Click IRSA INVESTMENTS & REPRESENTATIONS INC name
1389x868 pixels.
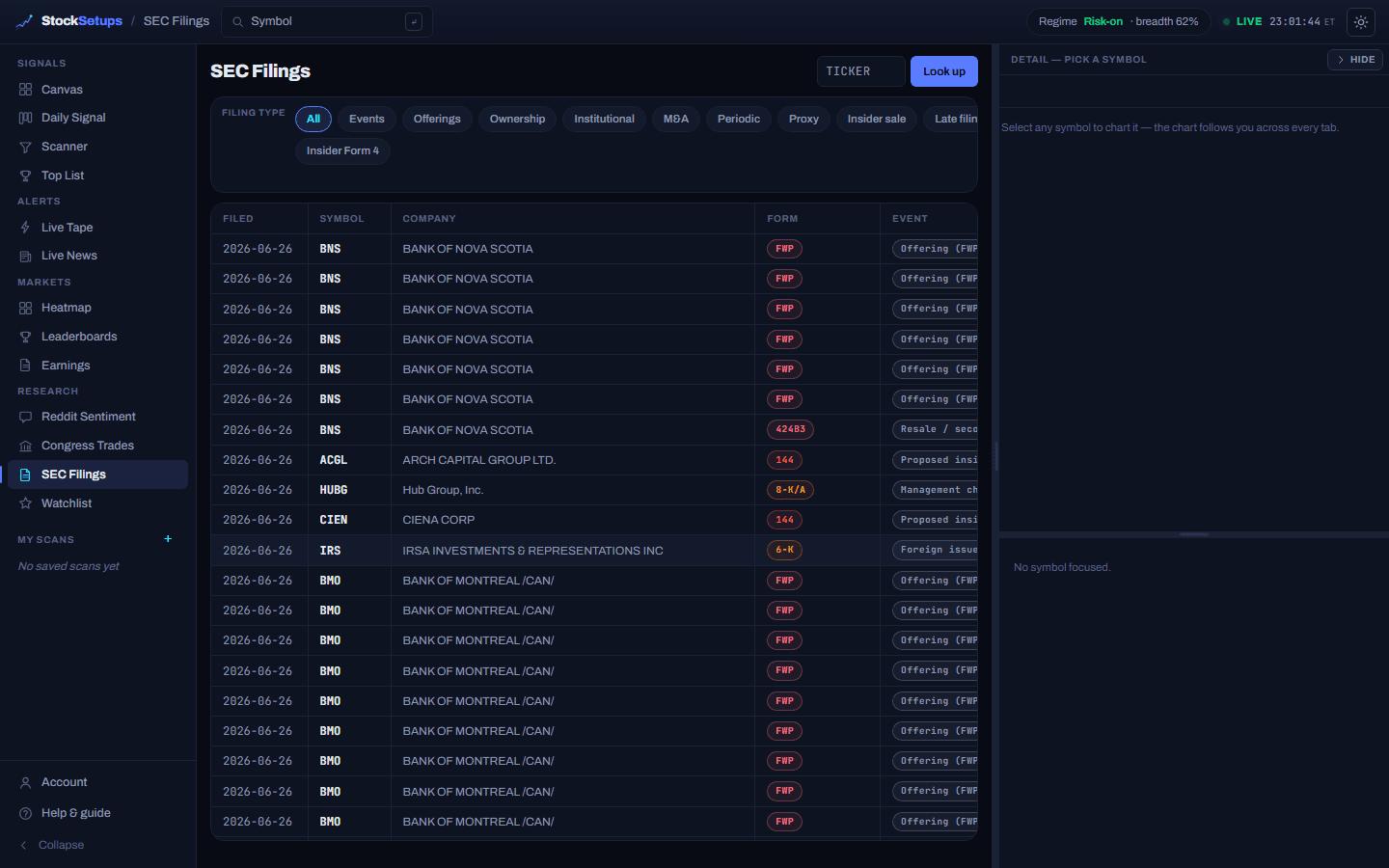pos(533,551)
